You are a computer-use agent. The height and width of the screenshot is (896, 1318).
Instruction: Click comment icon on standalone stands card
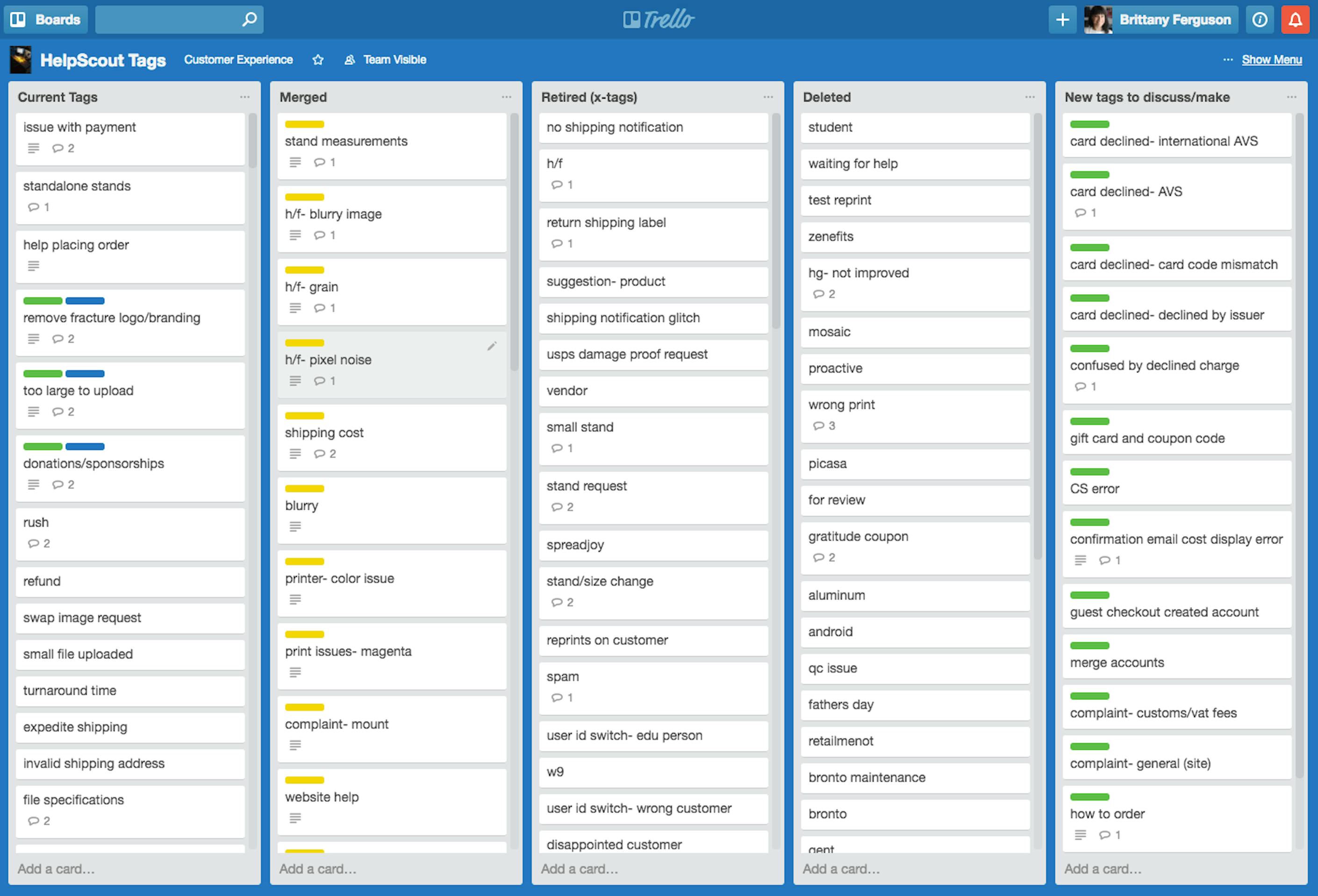coord(34,207)
